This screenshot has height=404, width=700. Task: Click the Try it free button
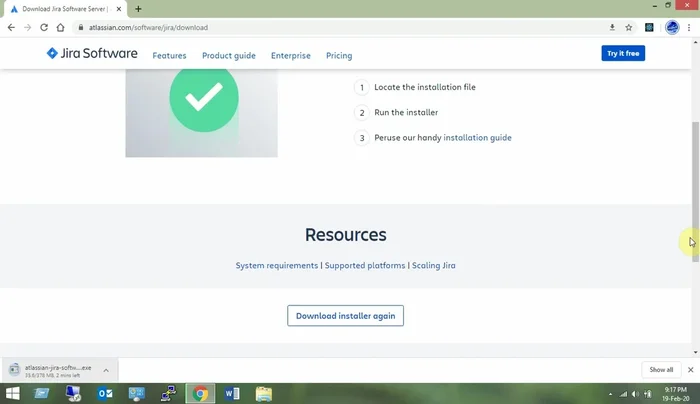623,53
